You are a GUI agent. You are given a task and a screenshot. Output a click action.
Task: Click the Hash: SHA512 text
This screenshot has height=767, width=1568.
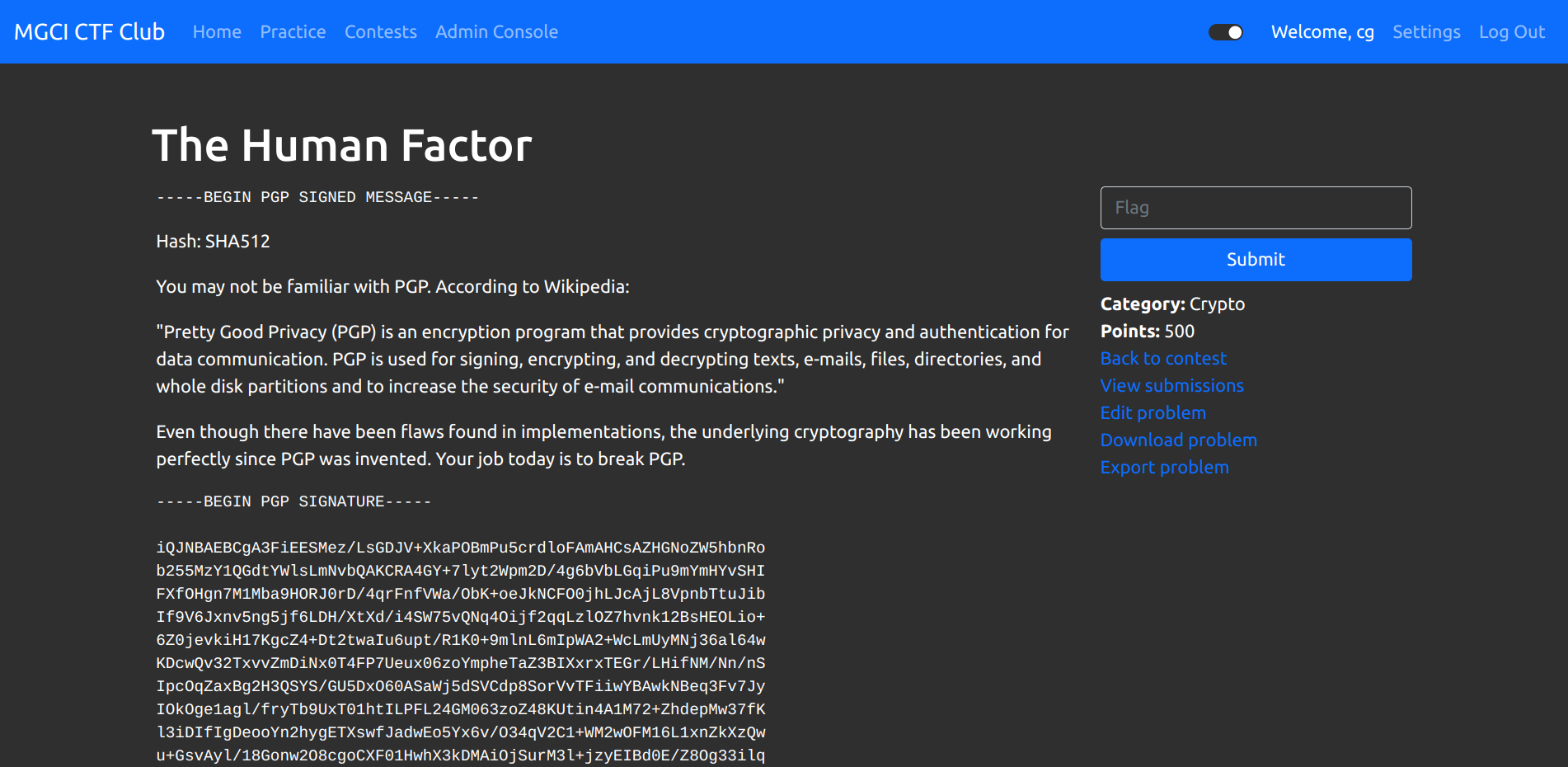(x=213, y=242)
